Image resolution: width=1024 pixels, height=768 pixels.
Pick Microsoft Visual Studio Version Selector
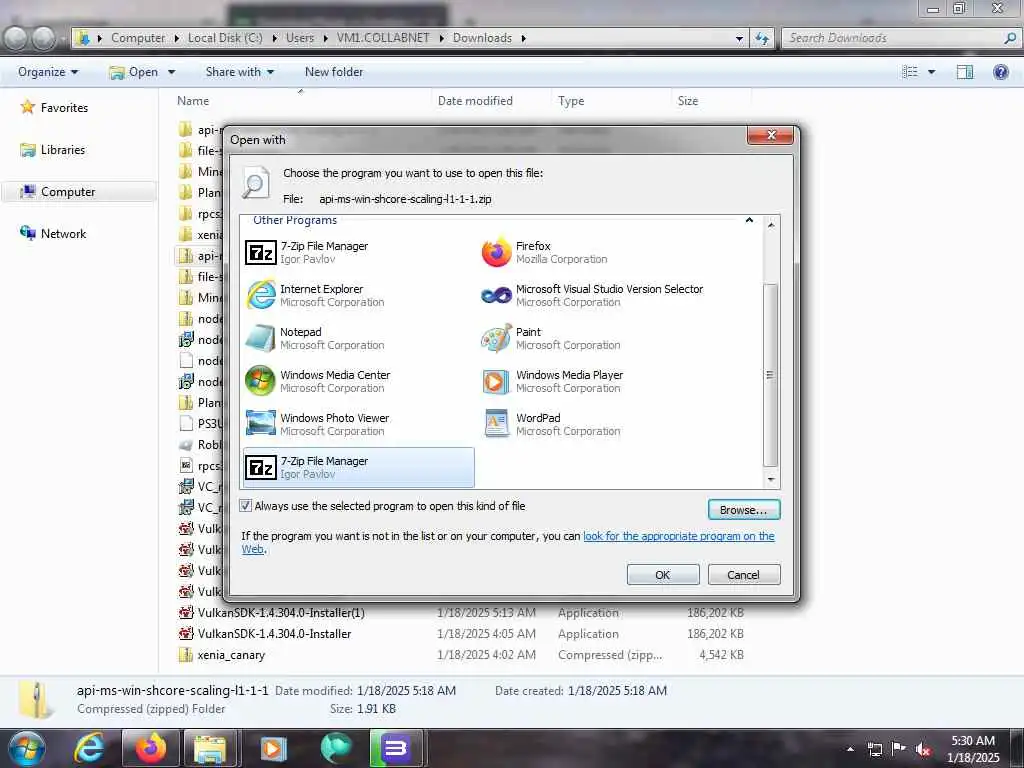(x=594, y=295)
